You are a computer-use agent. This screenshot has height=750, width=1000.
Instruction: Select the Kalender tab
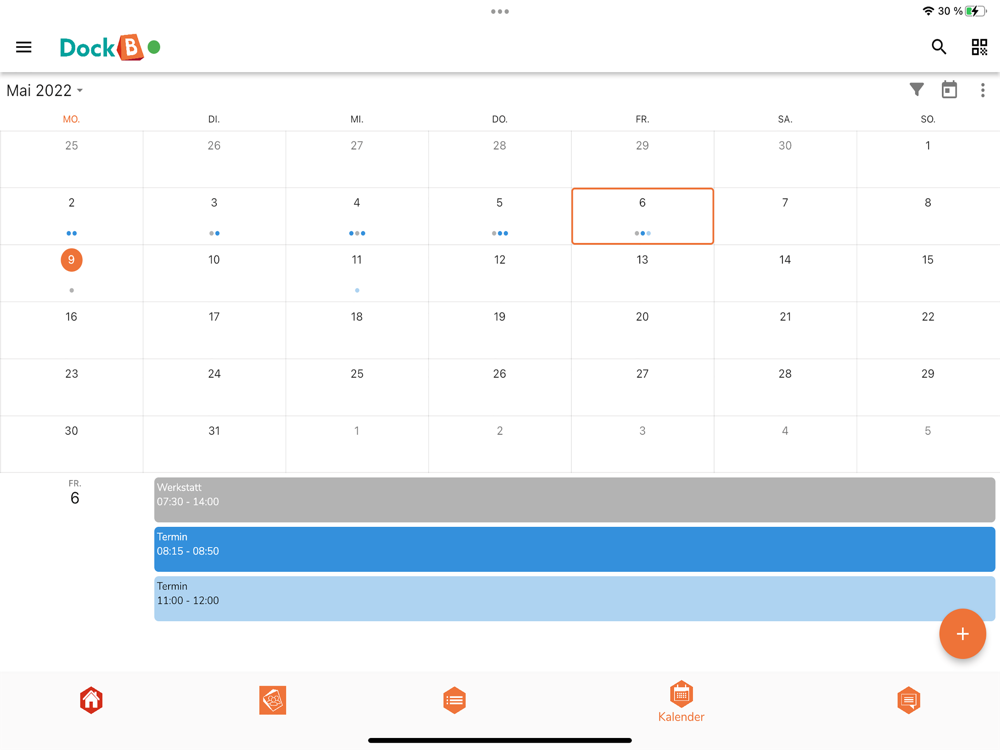point(681,702)
